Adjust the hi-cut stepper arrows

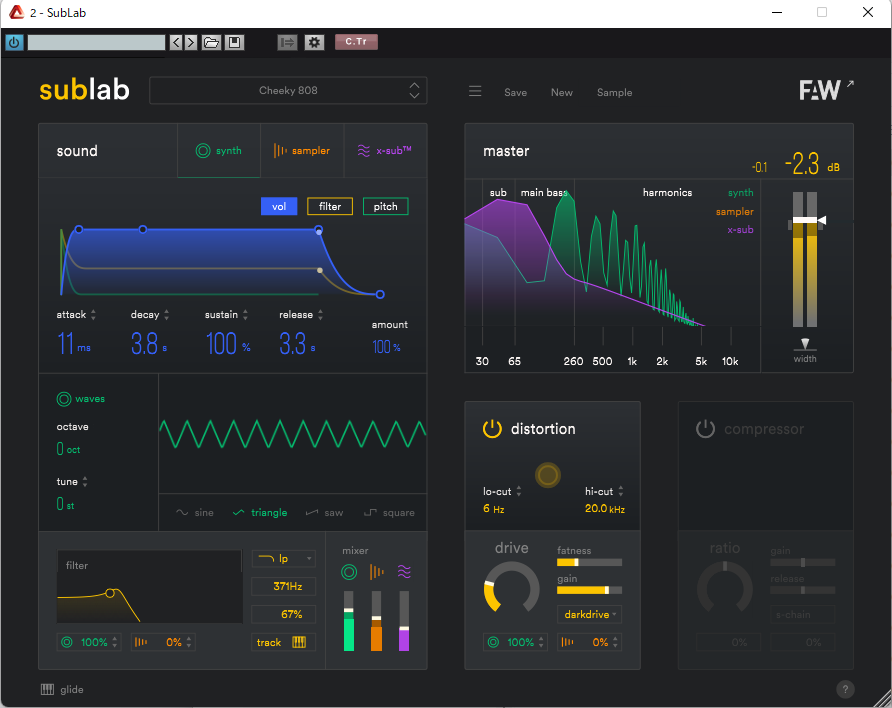[x=621, y=491]
